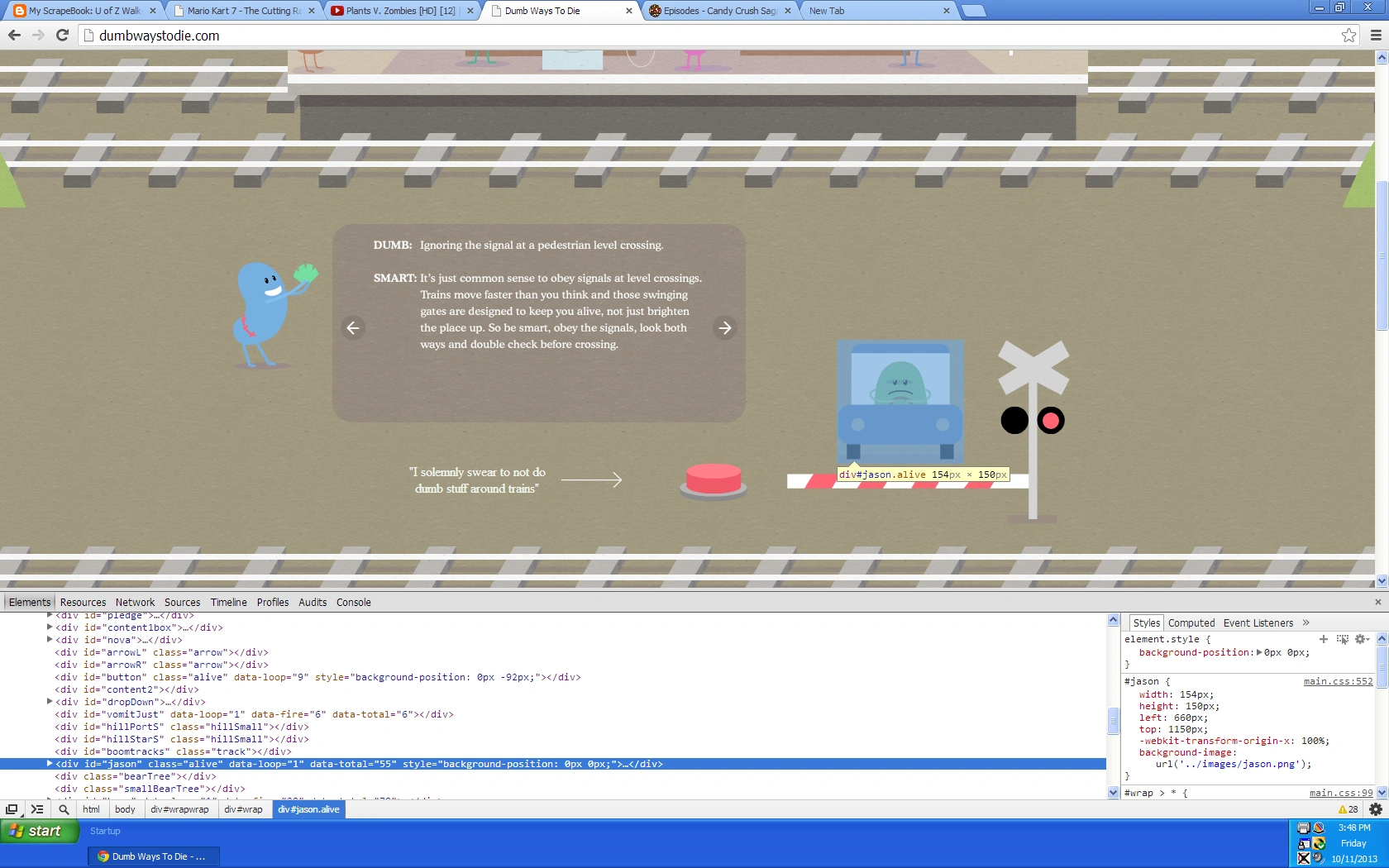
Task: Add a new style rule with the plus icon
Action: point(1323,639)
